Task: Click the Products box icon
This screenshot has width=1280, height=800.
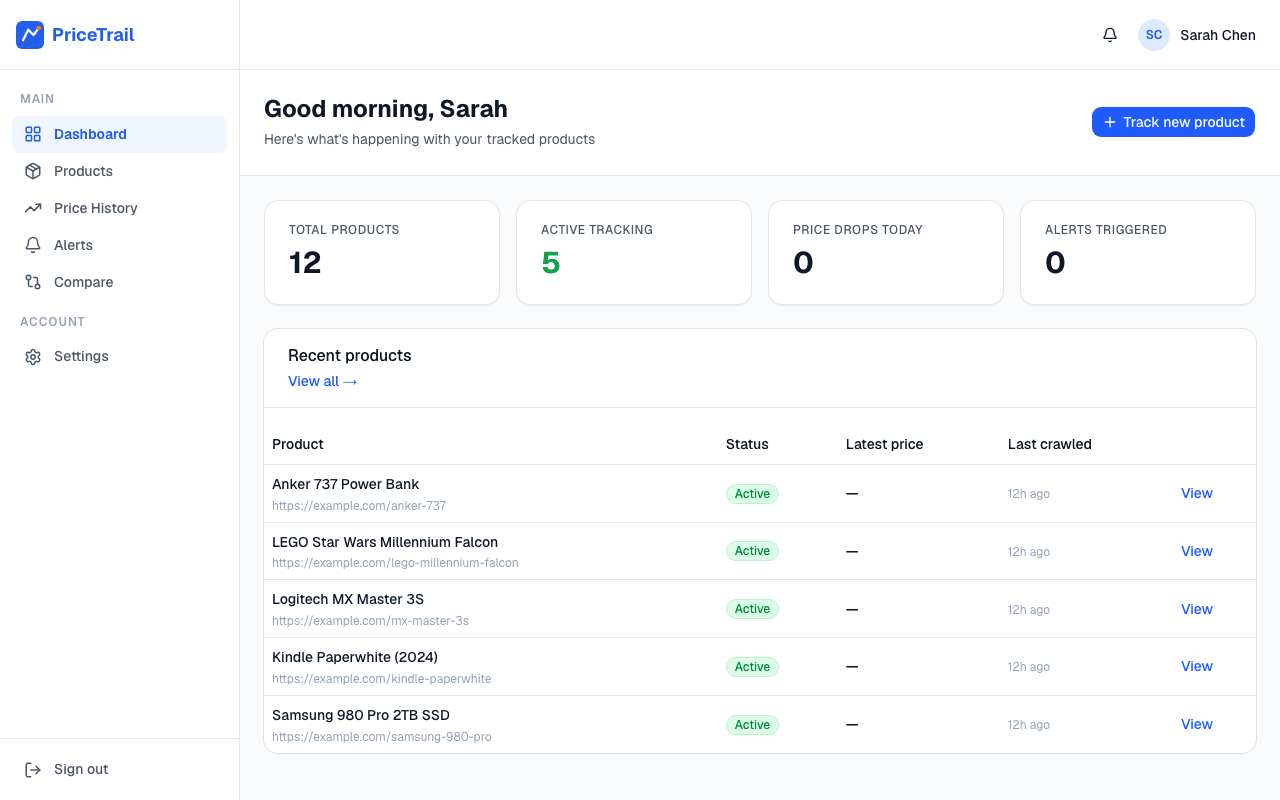Action: 33,171
